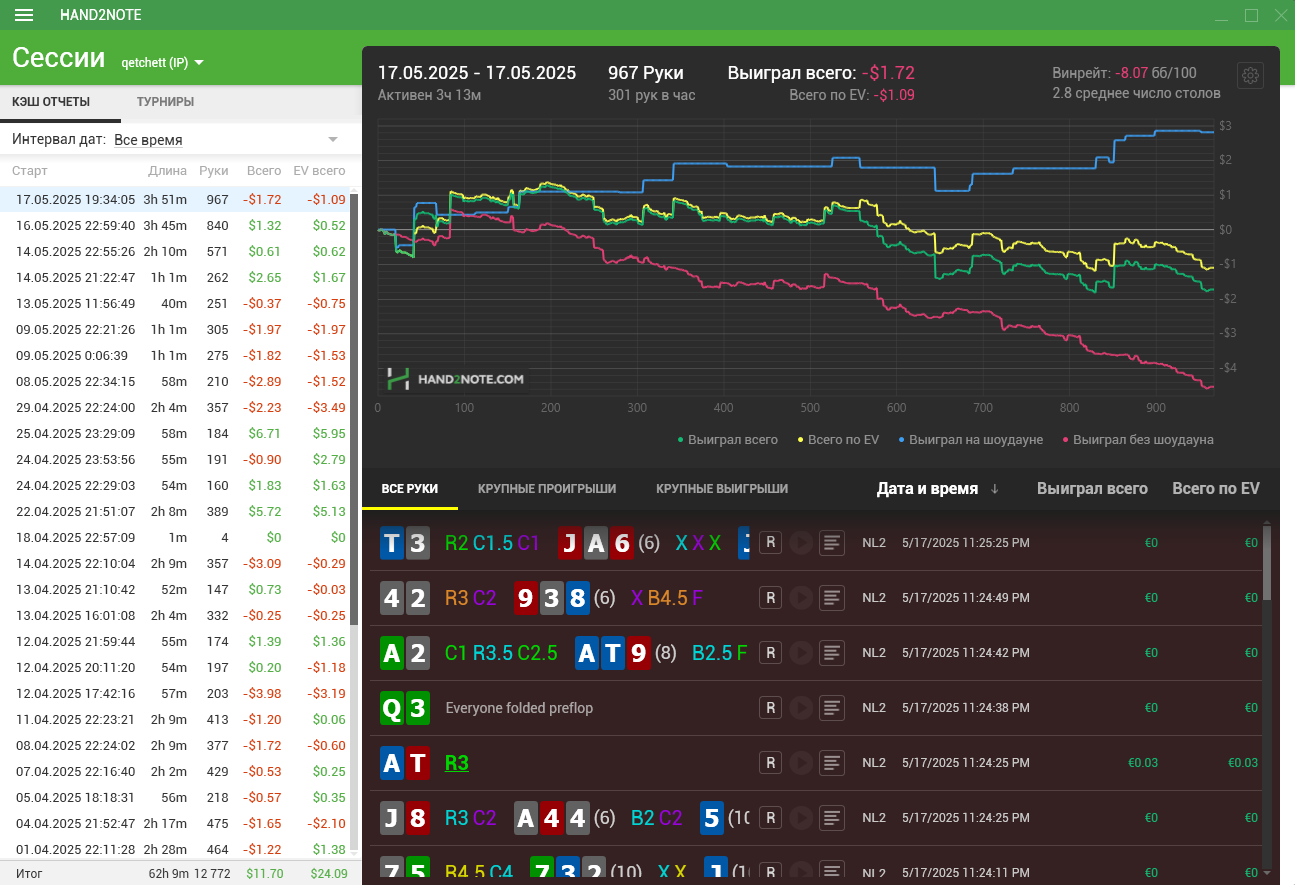Play the J8 hand replay

click(x=800, y=817)
